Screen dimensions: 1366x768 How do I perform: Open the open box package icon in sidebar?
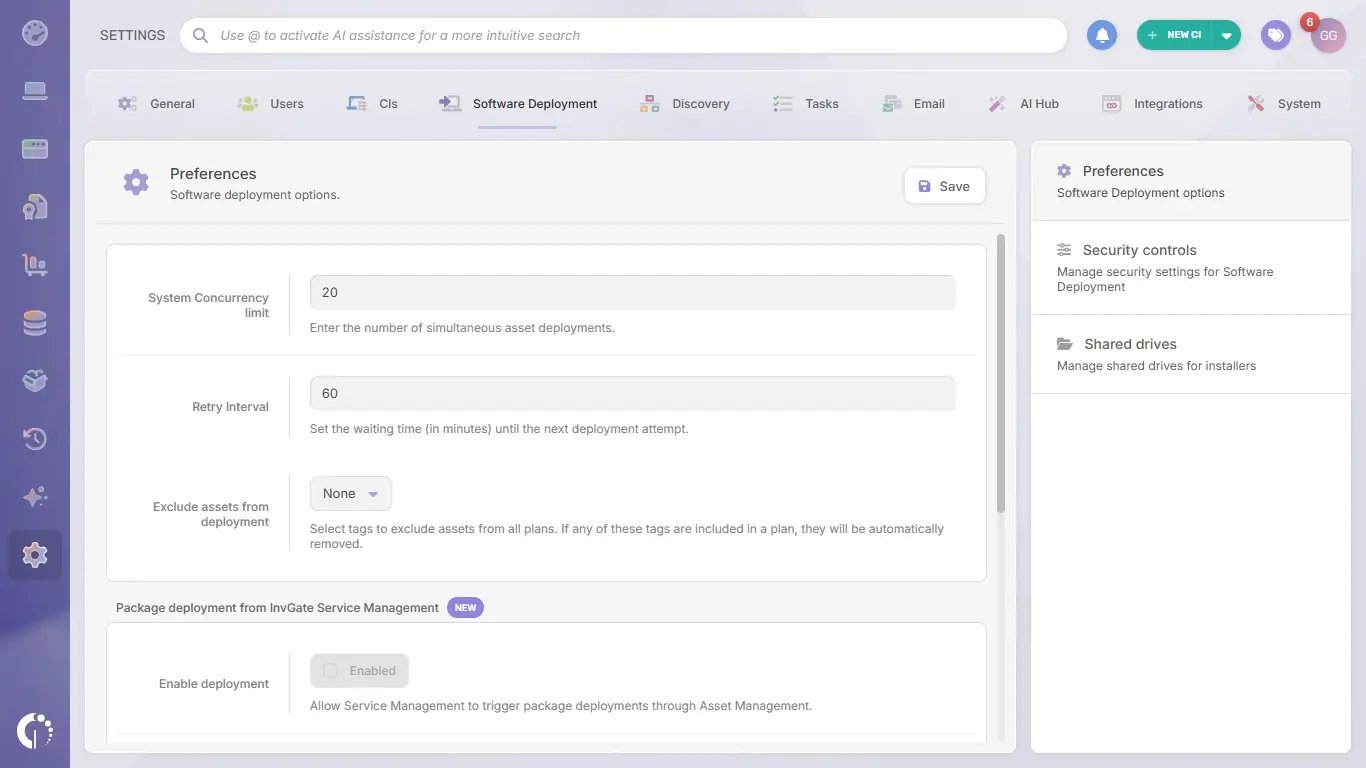tap(35, 381)
